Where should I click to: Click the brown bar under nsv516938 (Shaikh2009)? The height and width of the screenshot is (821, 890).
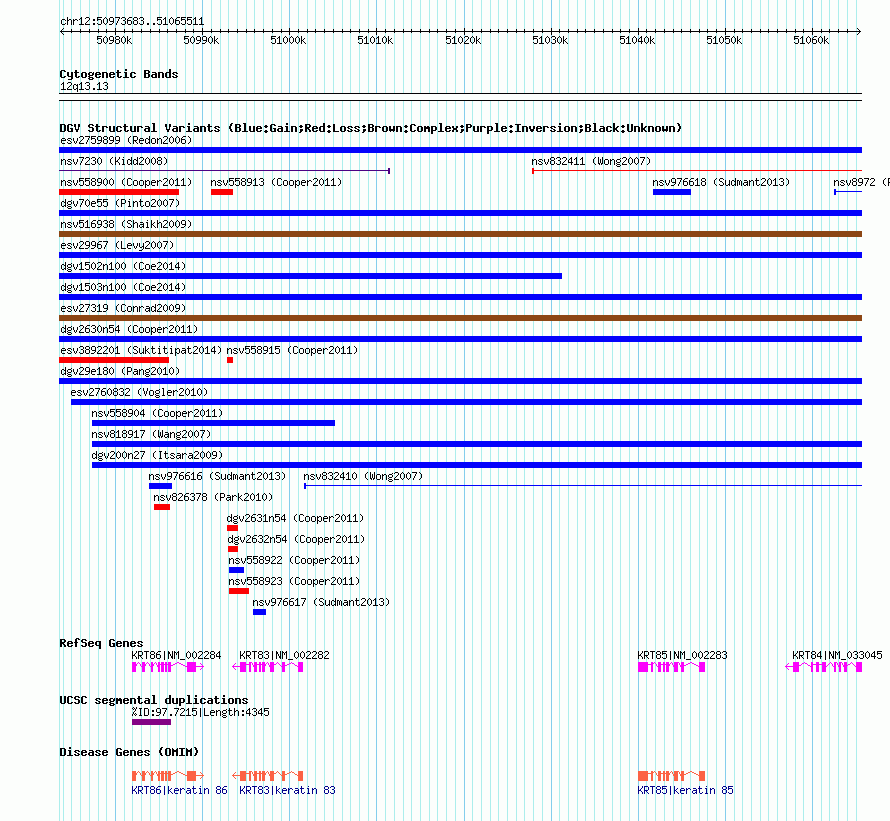tap(460, 234)
